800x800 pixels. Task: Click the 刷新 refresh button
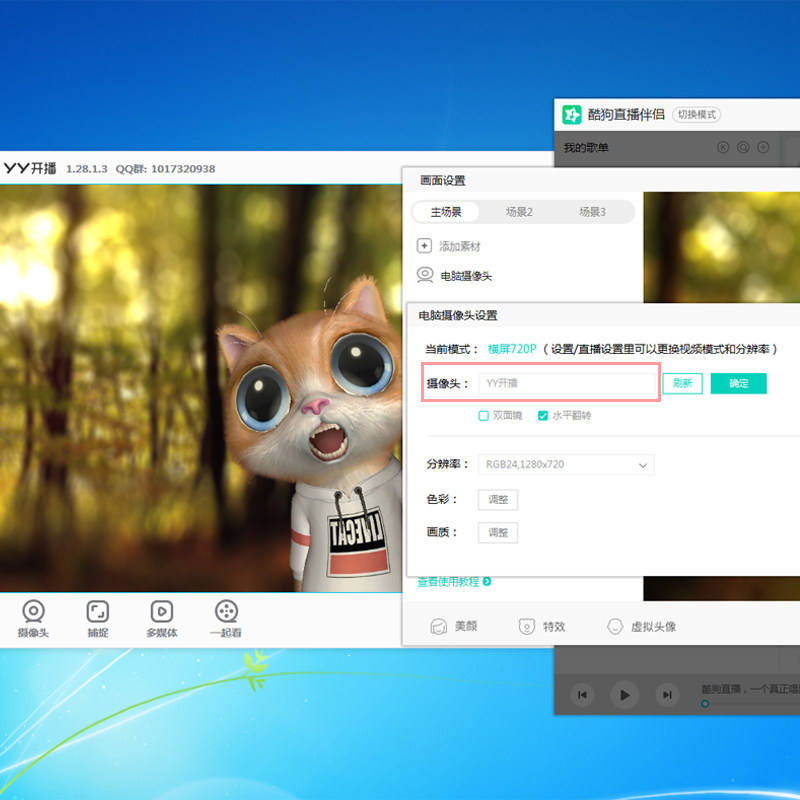click(x=682, y=383)
